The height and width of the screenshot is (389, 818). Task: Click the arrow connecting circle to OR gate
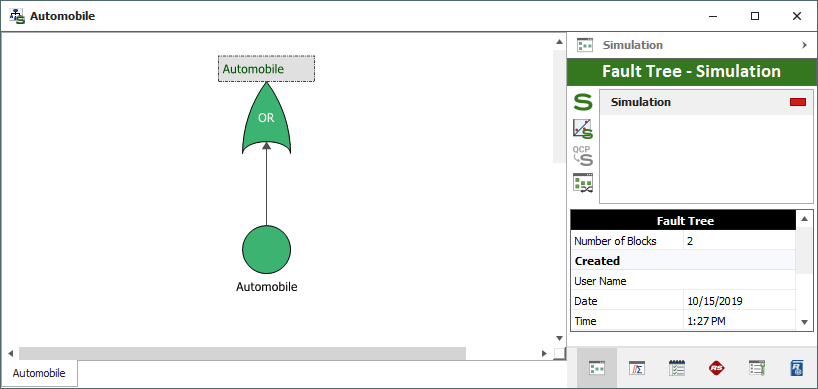tap(267, 184)
